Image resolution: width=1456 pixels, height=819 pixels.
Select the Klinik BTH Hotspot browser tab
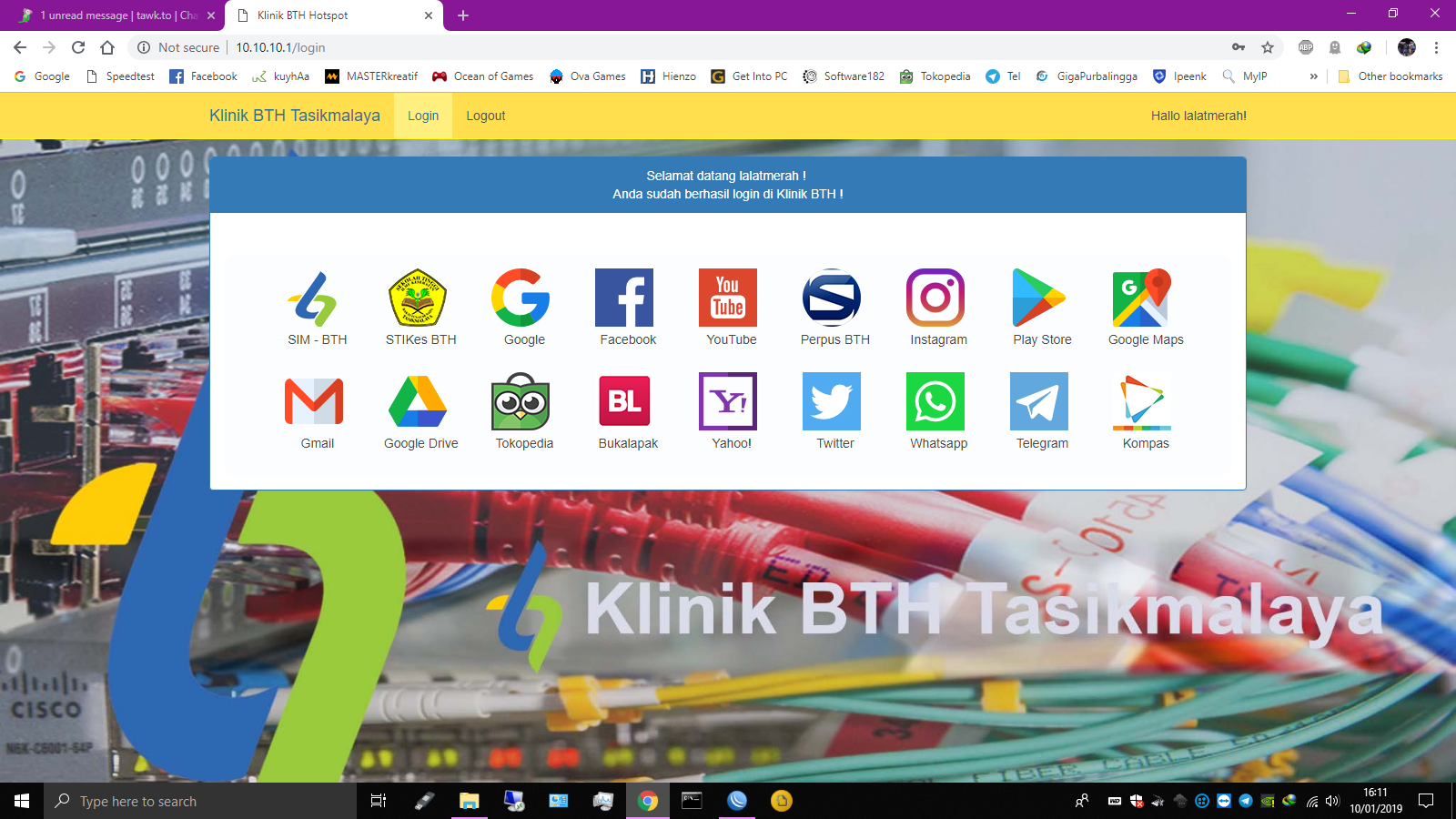click(x=333, y=15)
